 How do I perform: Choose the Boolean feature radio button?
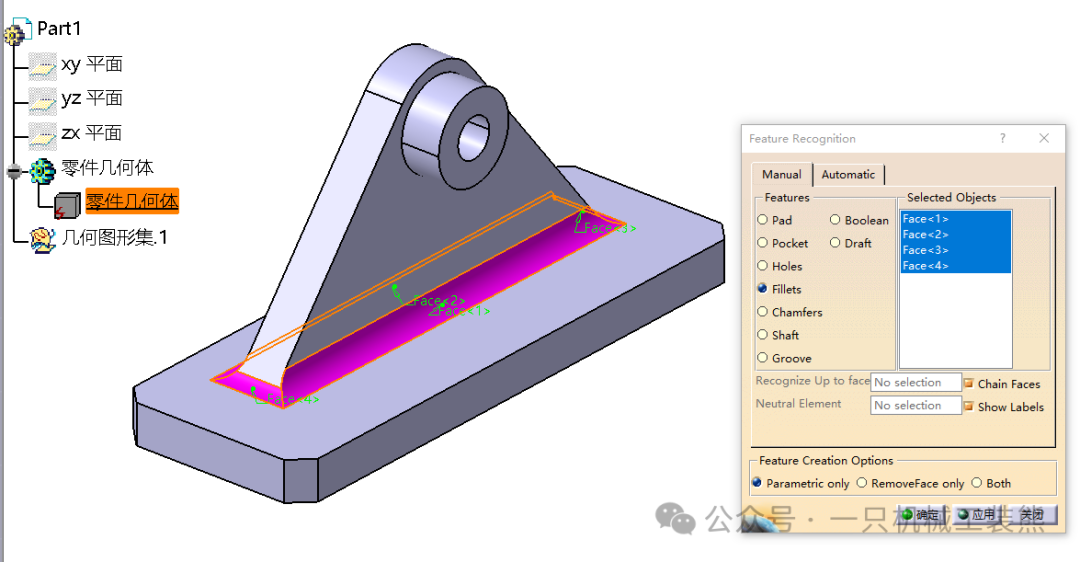[x=835, y=220]
